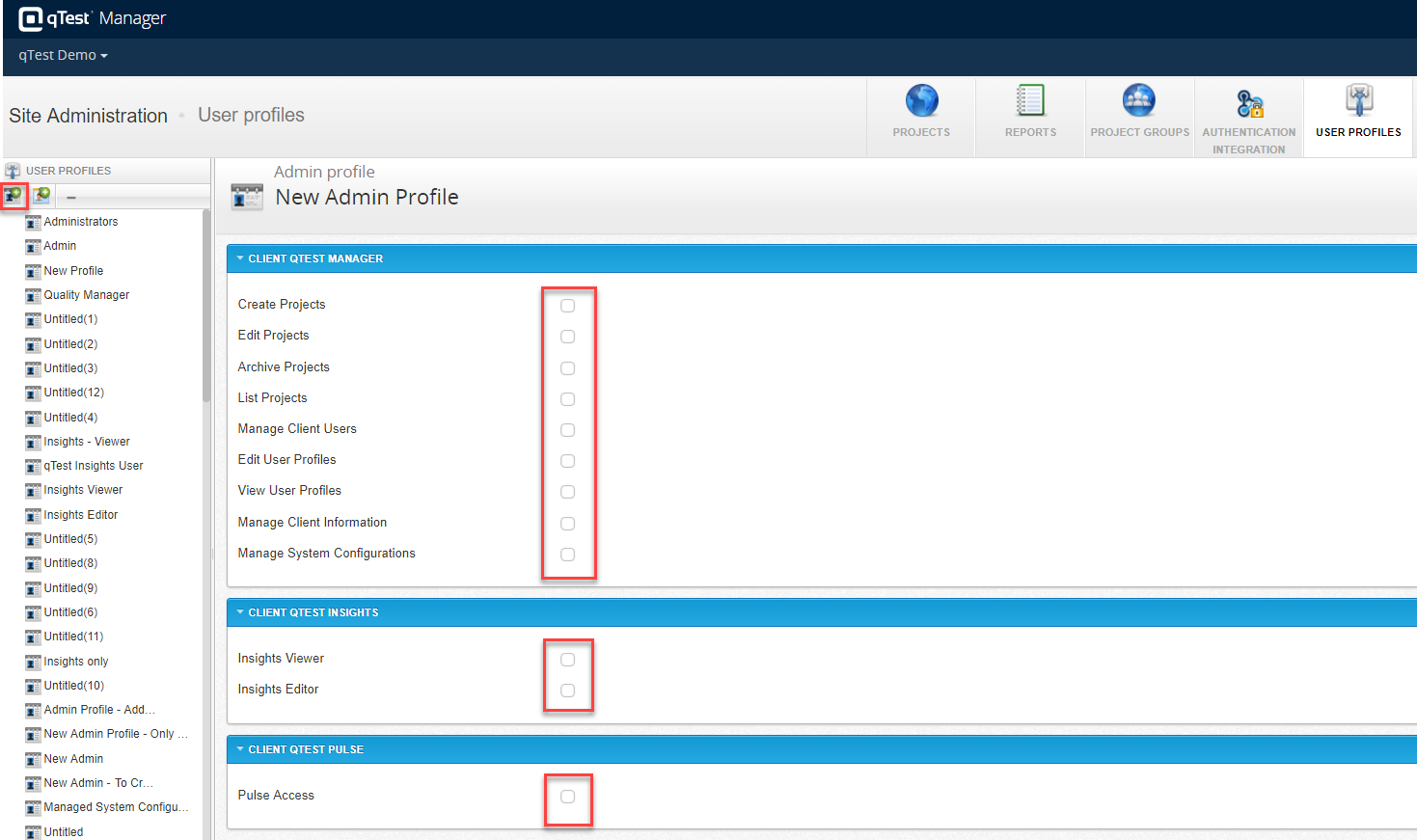1417x840 pixels.
Task: Click the profile icon beside Untitled(5)
Action: pos(33,540)
